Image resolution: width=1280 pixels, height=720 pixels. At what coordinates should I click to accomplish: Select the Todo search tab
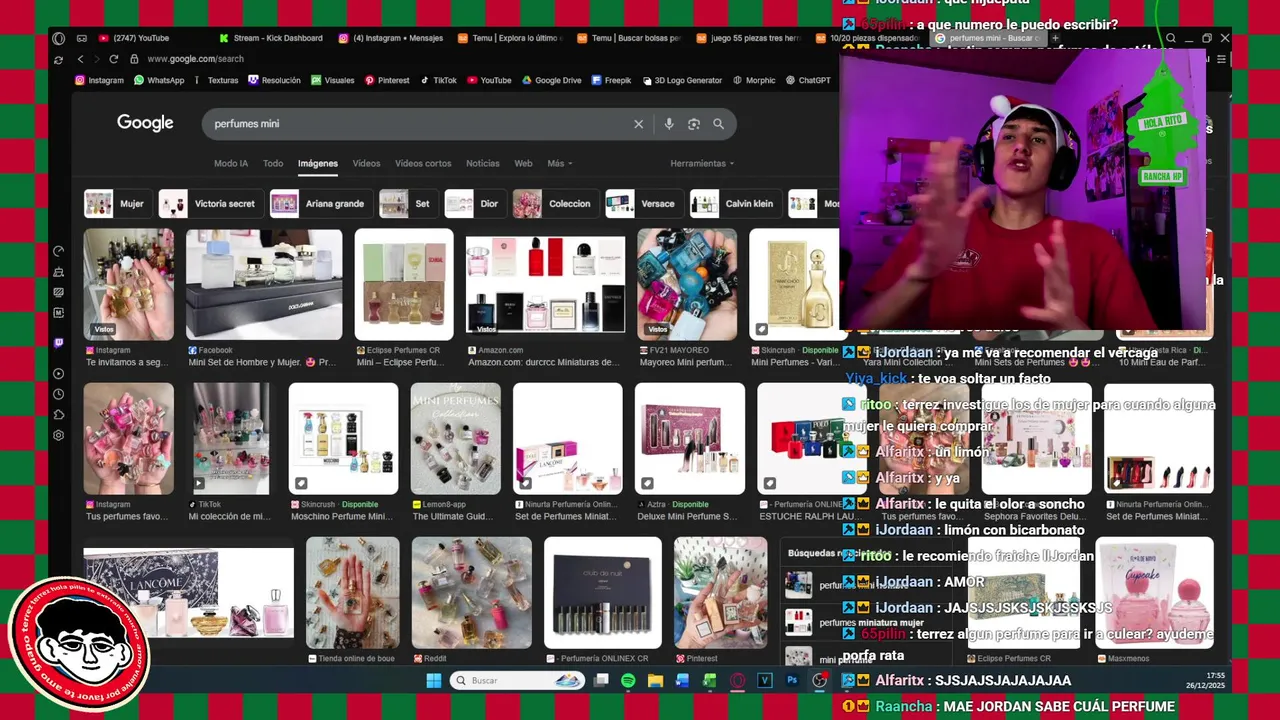[x=273, y=163]
